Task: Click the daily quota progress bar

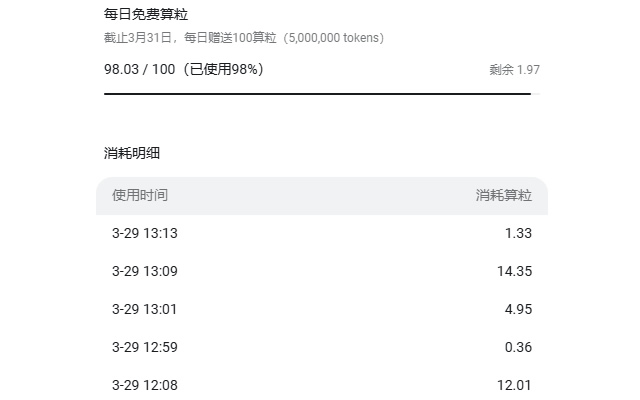Action: 317,93
